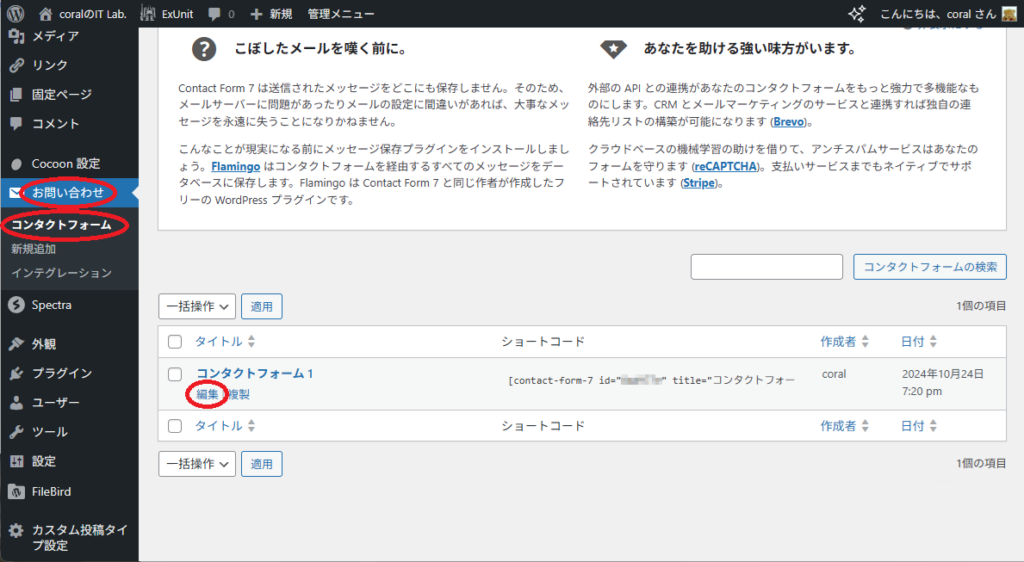Click the question mark help icon
The height and width of the screenshot is (562, 1024).
coord(204,49)
